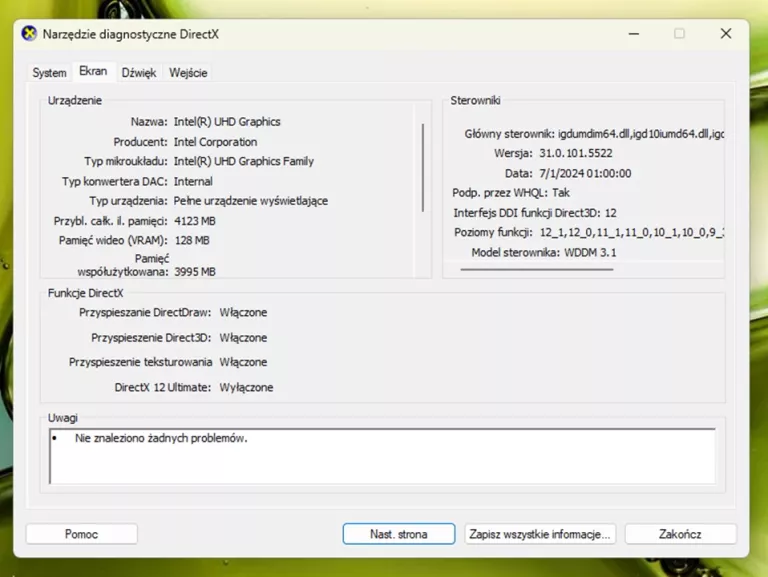The height and width of the screenshot is (577, 768).
Task: Click Intel(R) UHD Graphics Family chip type
Action: (x=243, y=161)
